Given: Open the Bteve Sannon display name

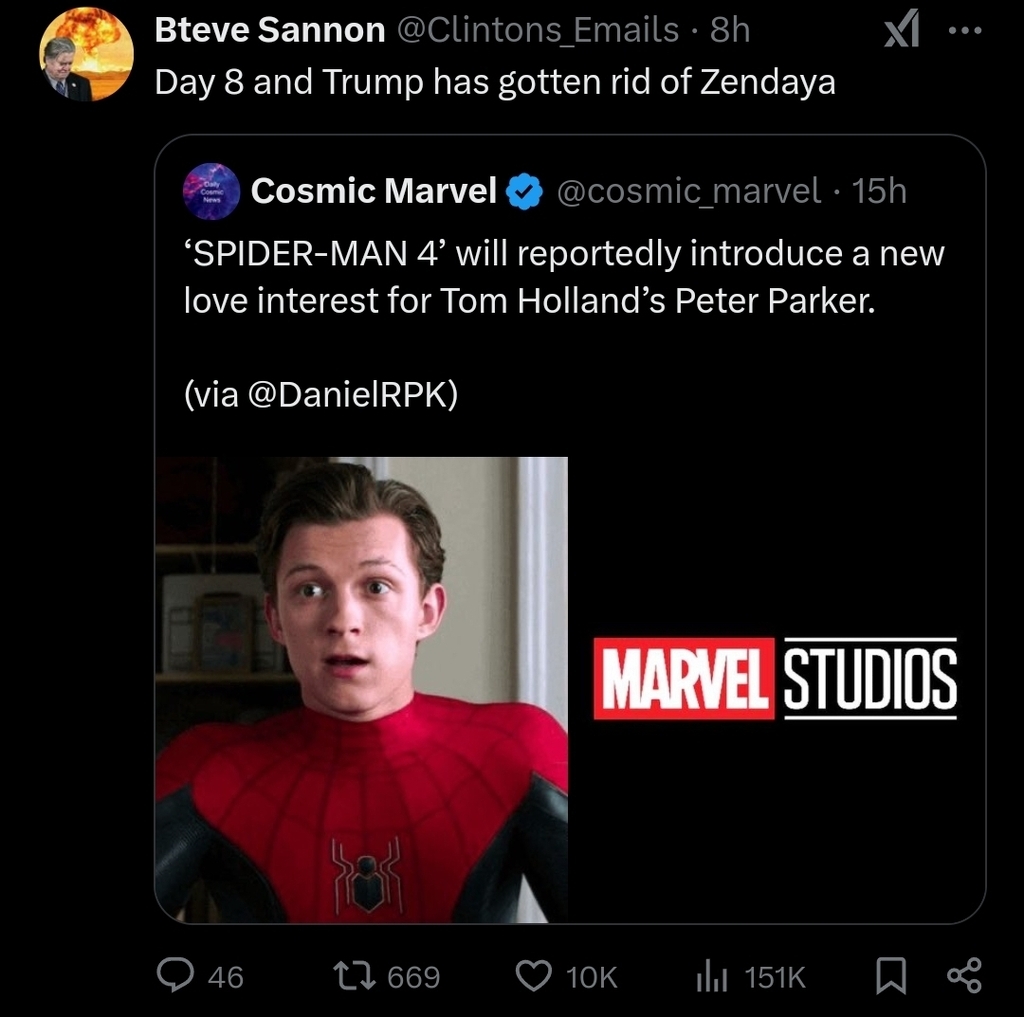Looking at the screenshot, I should 270,31.
